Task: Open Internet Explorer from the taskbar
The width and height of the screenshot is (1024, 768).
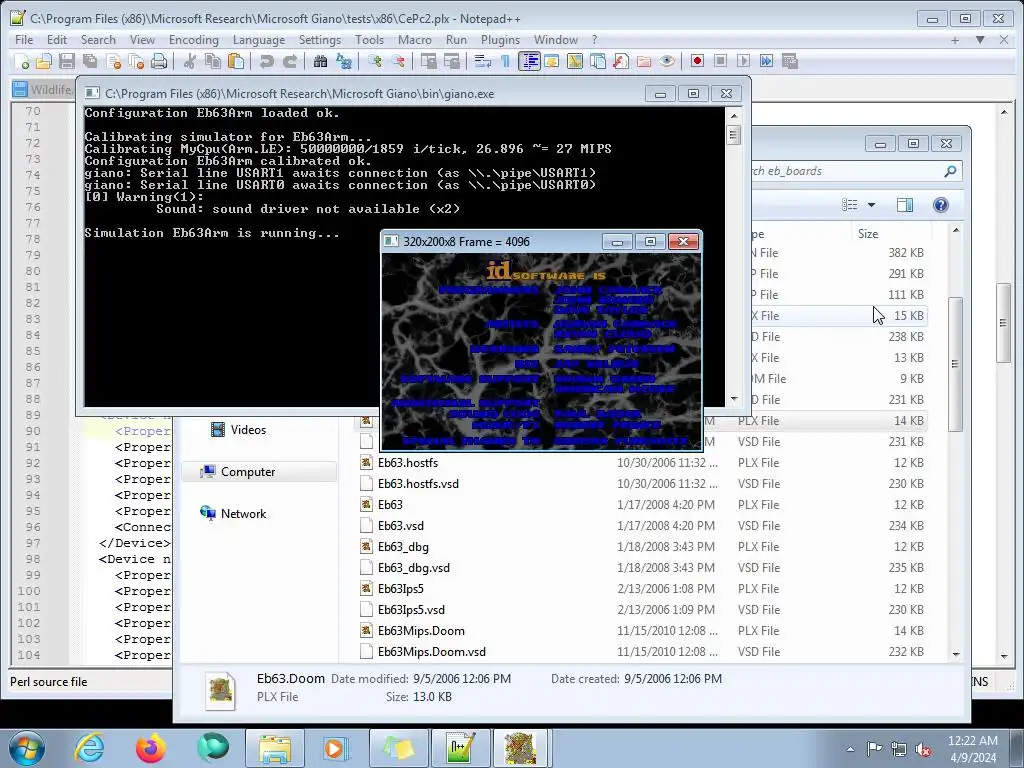Action: click(x=89, y=748)
